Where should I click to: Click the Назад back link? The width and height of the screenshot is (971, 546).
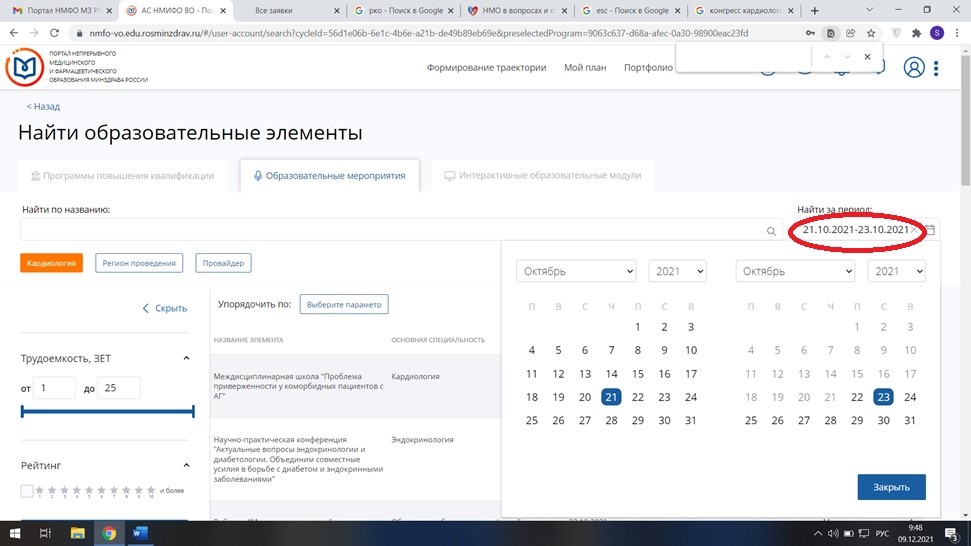point(43,106)
